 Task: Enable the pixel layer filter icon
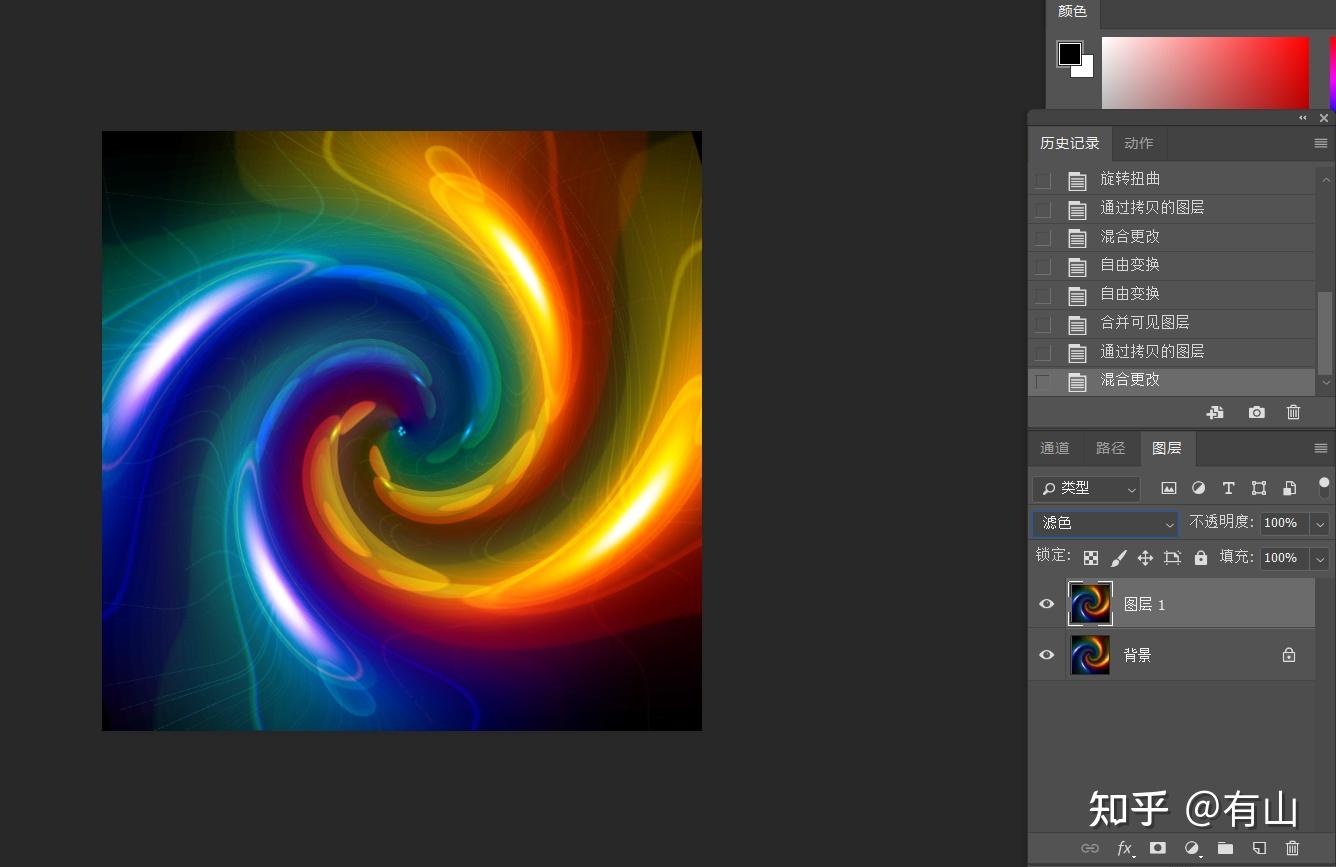(1168, 488)
